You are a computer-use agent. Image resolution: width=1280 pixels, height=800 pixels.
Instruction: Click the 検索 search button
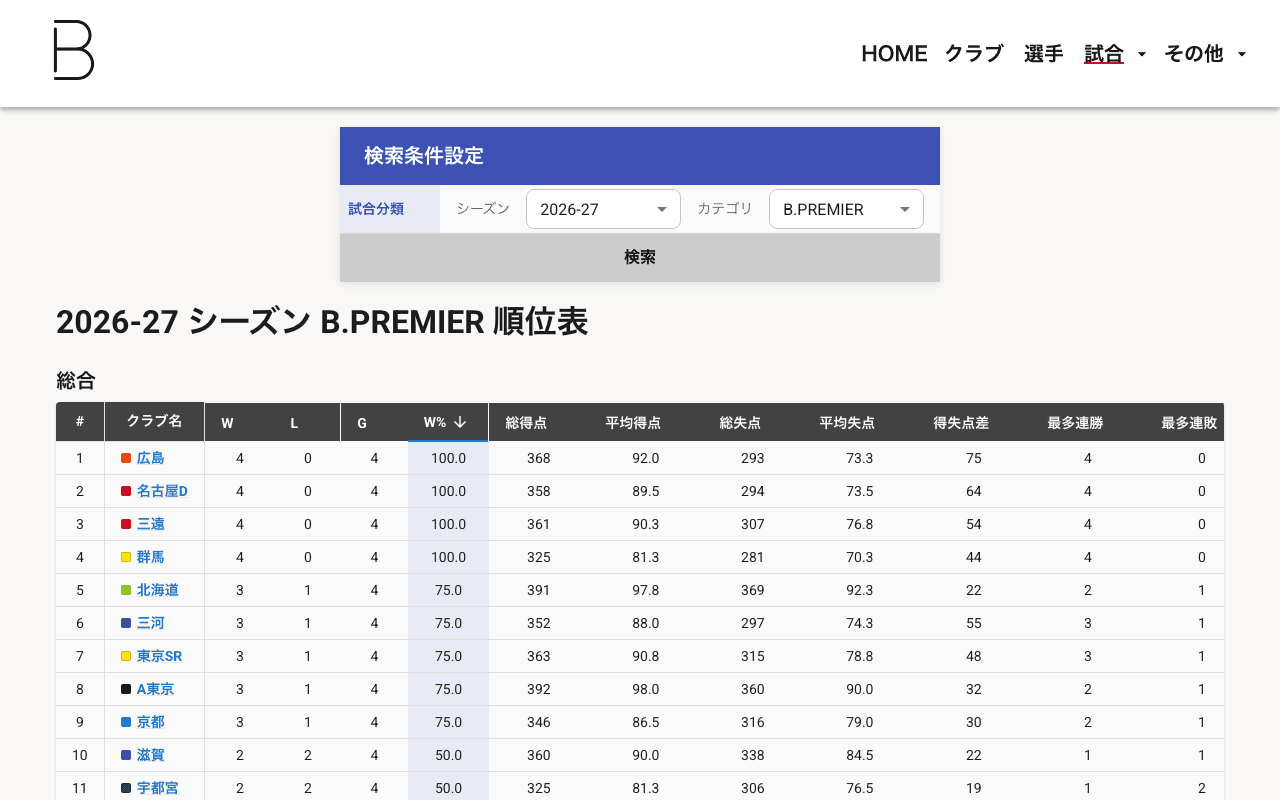640,257
